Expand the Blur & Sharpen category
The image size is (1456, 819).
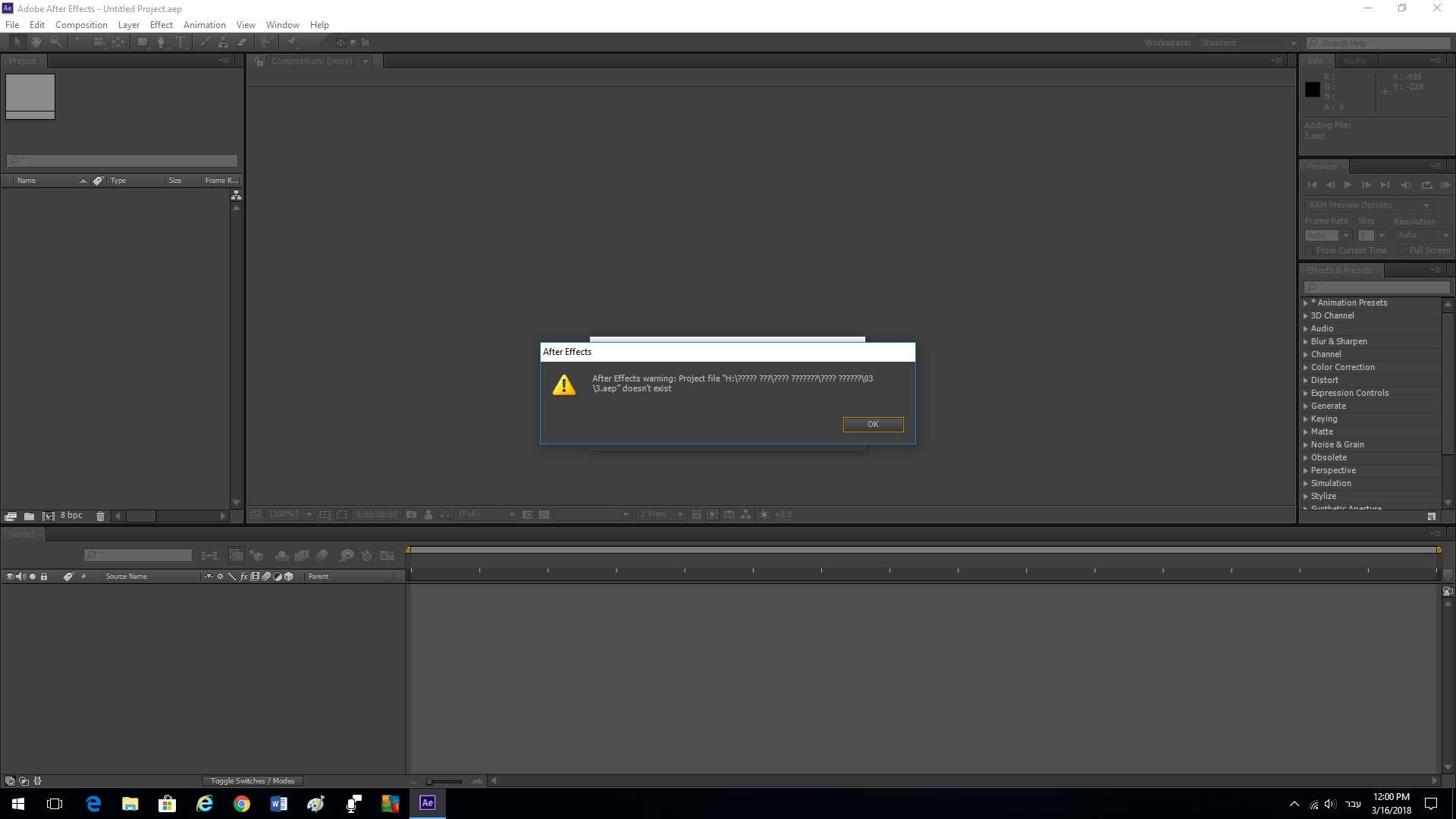(1306, 342)
